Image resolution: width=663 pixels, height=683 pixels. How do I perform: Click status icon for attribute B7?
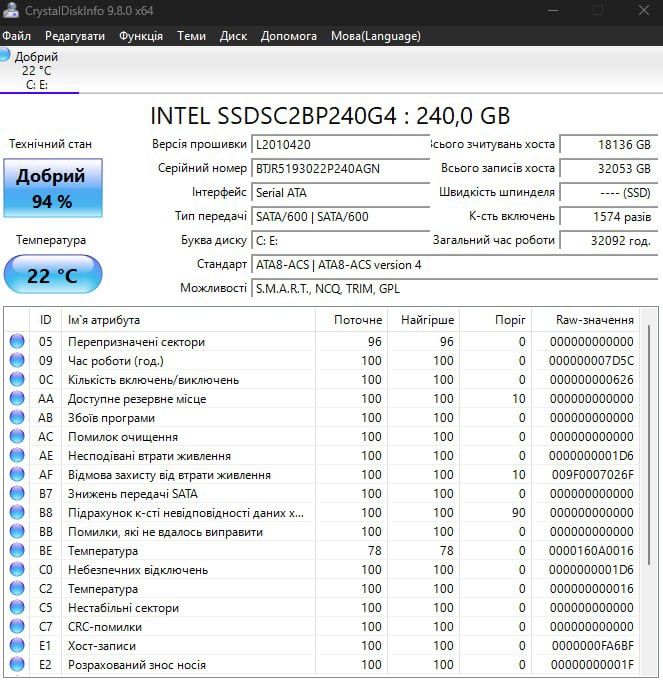point(17,494)
